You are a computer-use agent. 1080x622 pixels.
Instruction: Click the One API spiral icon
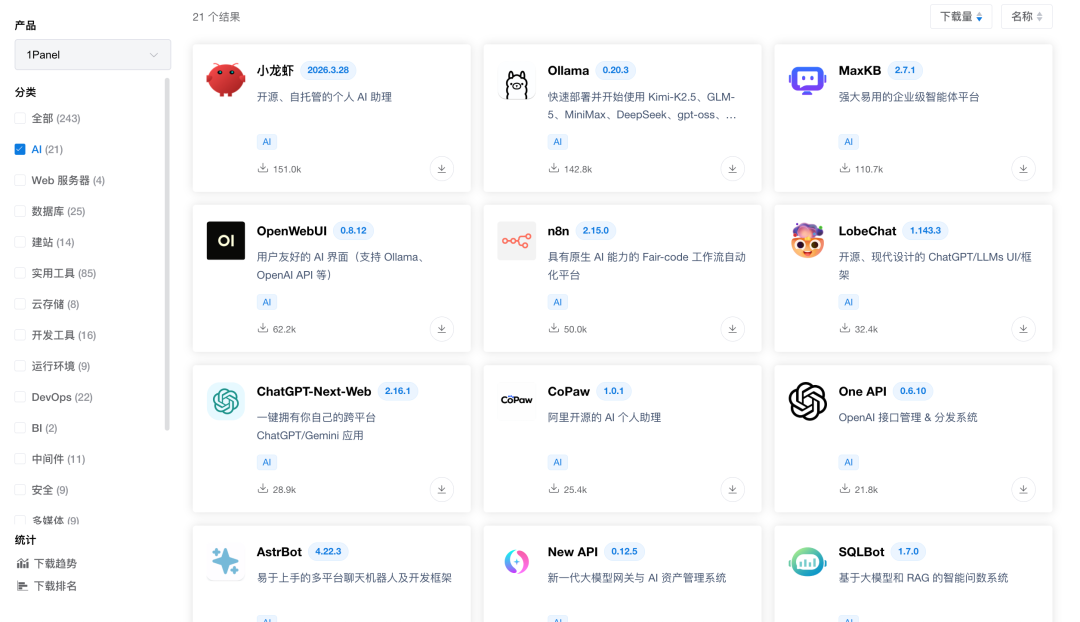tap(807, 400)
